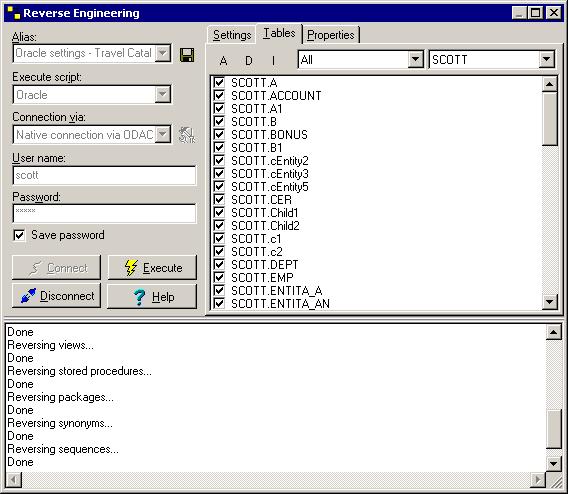Open the All filter dropdown
Screen dimensions: 568x494
[x=415, y=59]
